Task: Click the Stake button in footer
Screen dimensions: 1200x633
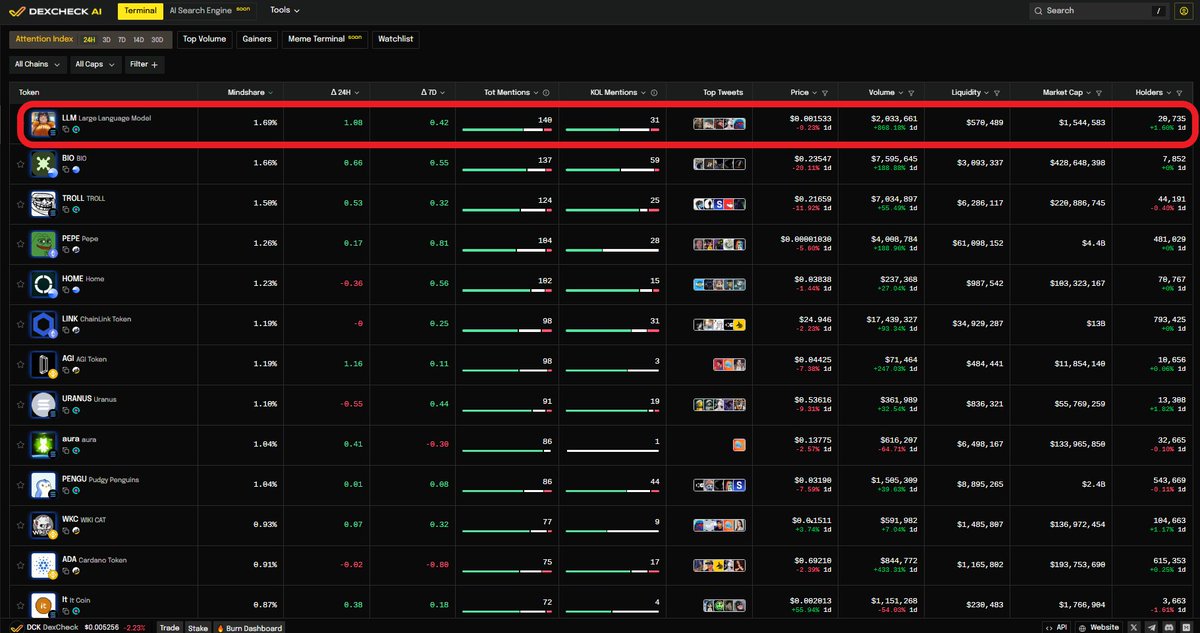Action: tap(198, 627)
